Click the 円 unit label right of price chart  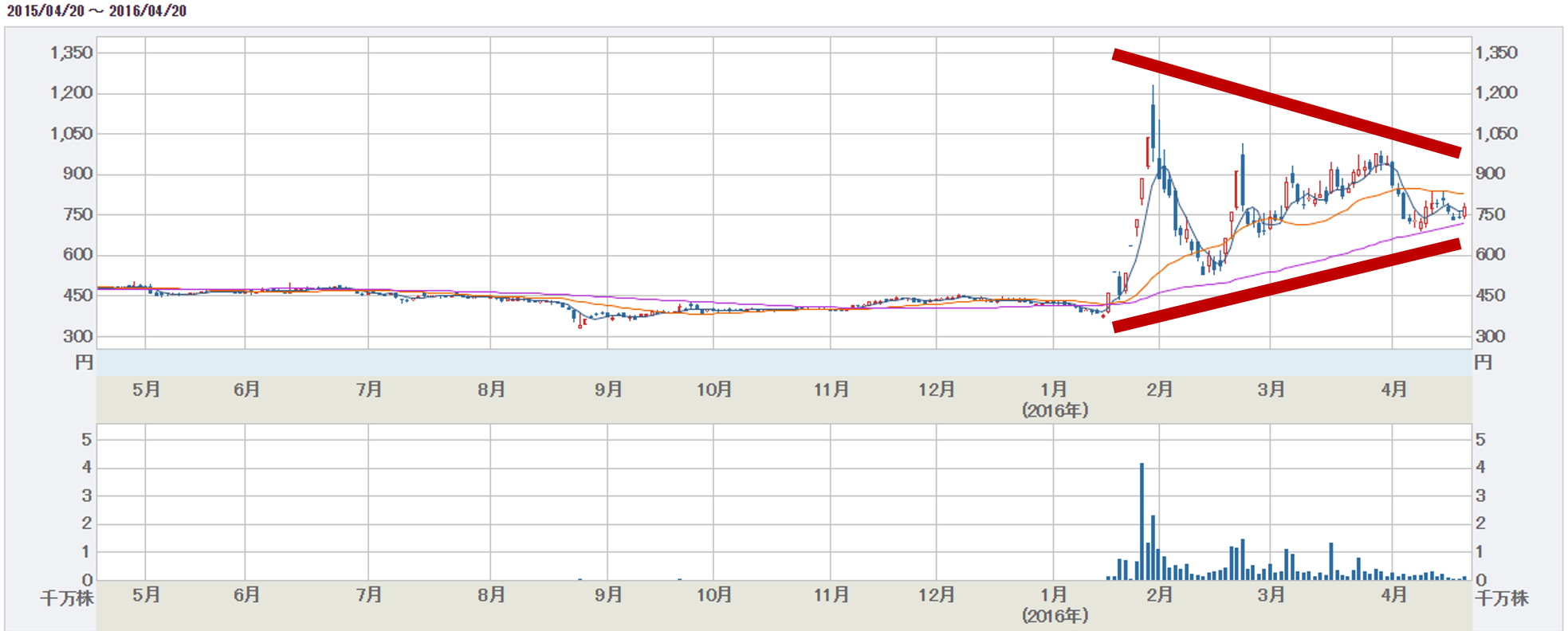tap(1484, 363)
